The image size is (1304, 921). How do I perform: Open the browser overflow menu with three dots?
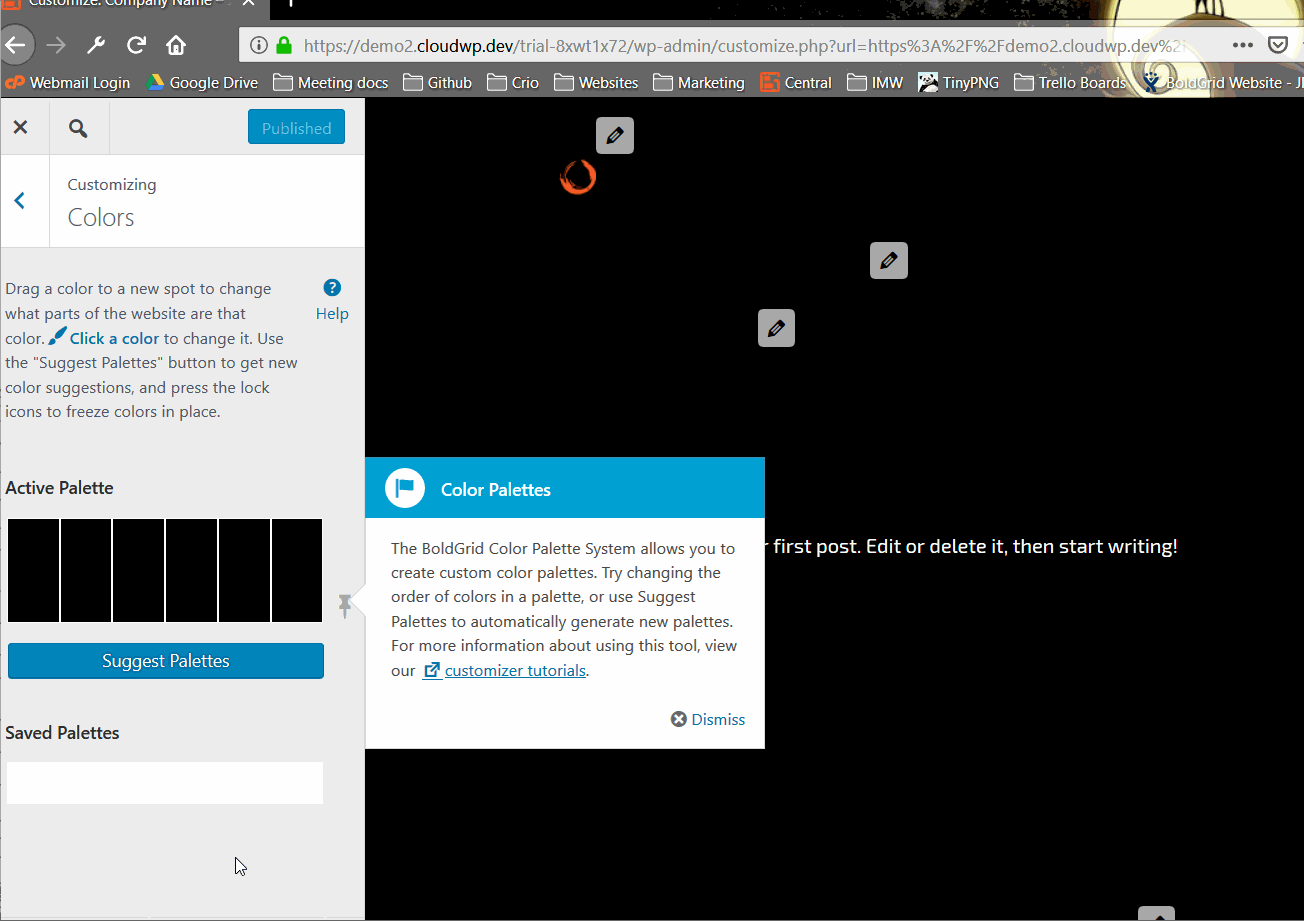click(x=1242, y=44)
